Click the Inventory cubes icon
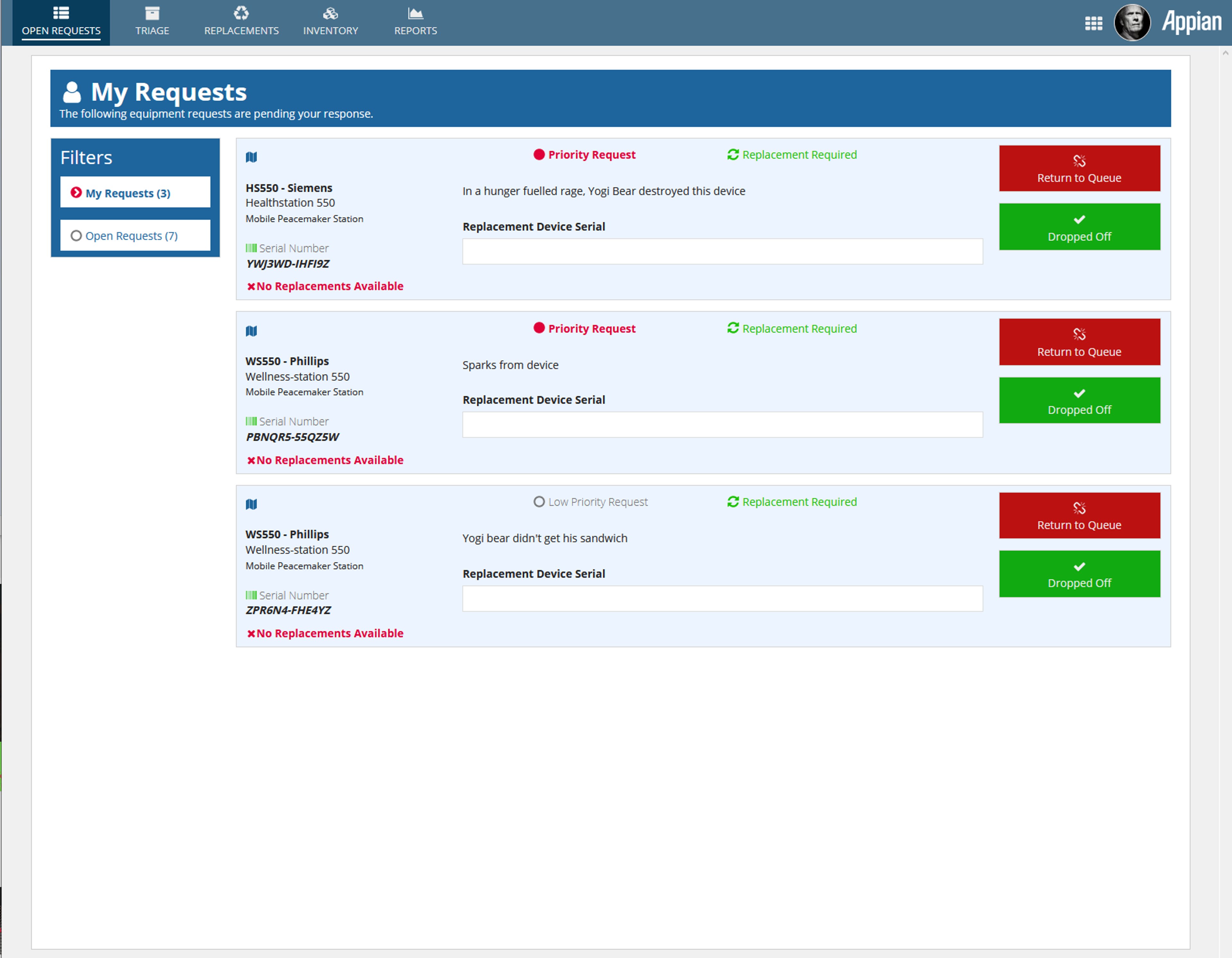Viewport: 1232px width, 958px height. coord(330,13)
